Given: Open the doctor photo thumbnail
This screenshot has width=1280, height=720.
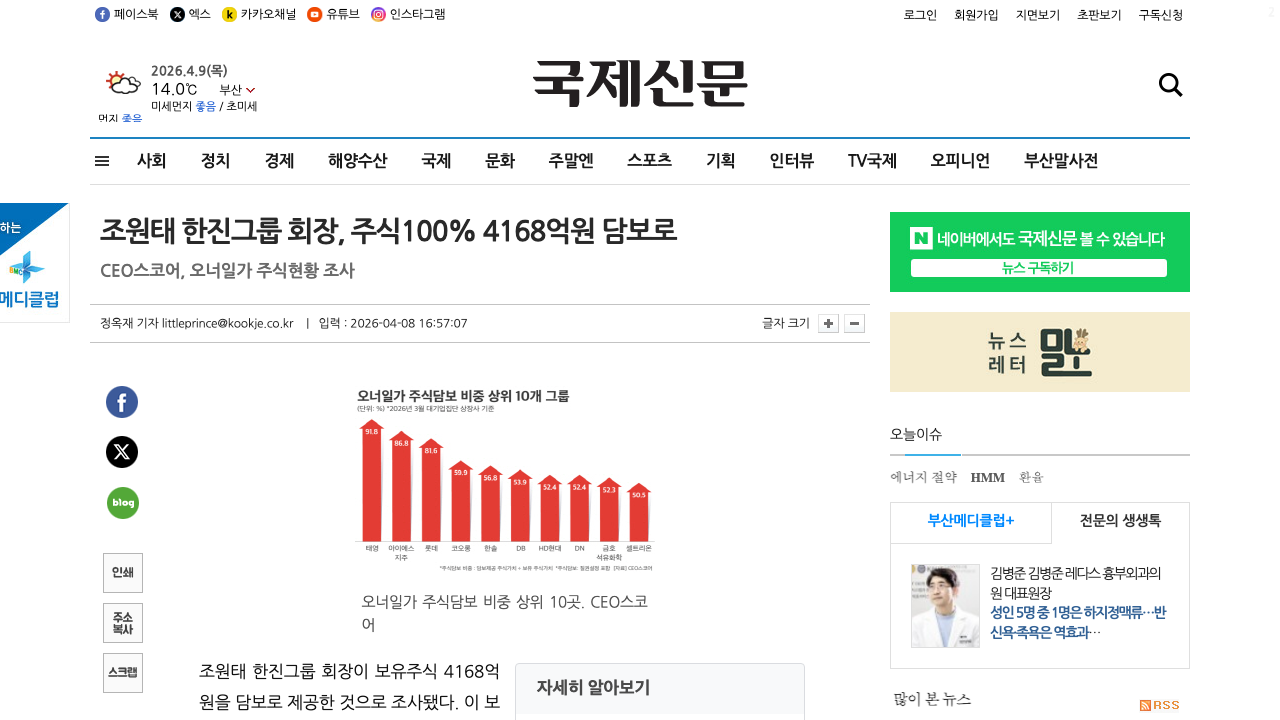Looking at the screenshot, I should (x=945, y=606).
